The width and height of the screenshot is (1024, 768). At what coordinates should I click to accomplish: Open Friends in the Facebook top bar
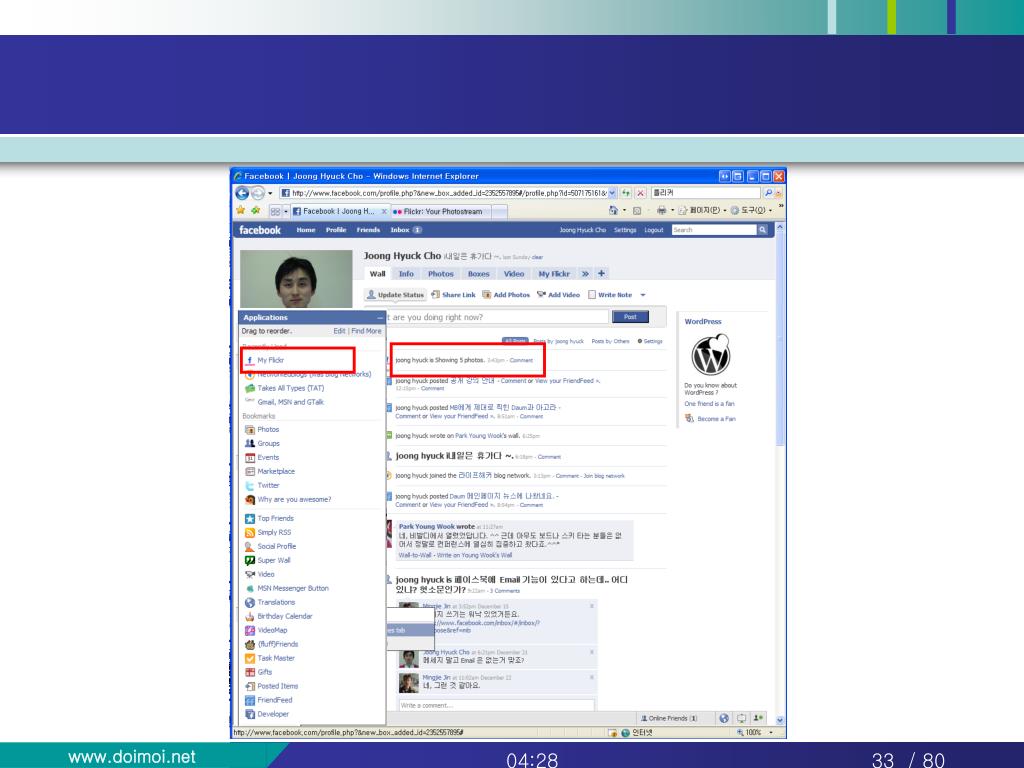point(368,230)
